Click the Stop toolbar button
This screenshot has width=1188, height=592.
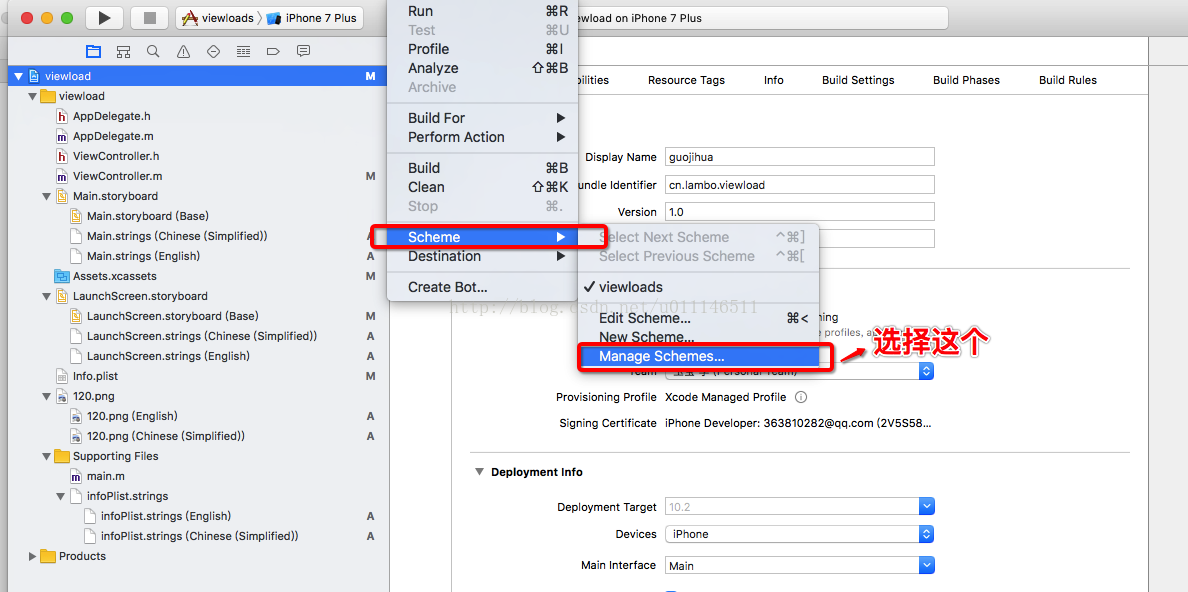(x=149, y=17)
